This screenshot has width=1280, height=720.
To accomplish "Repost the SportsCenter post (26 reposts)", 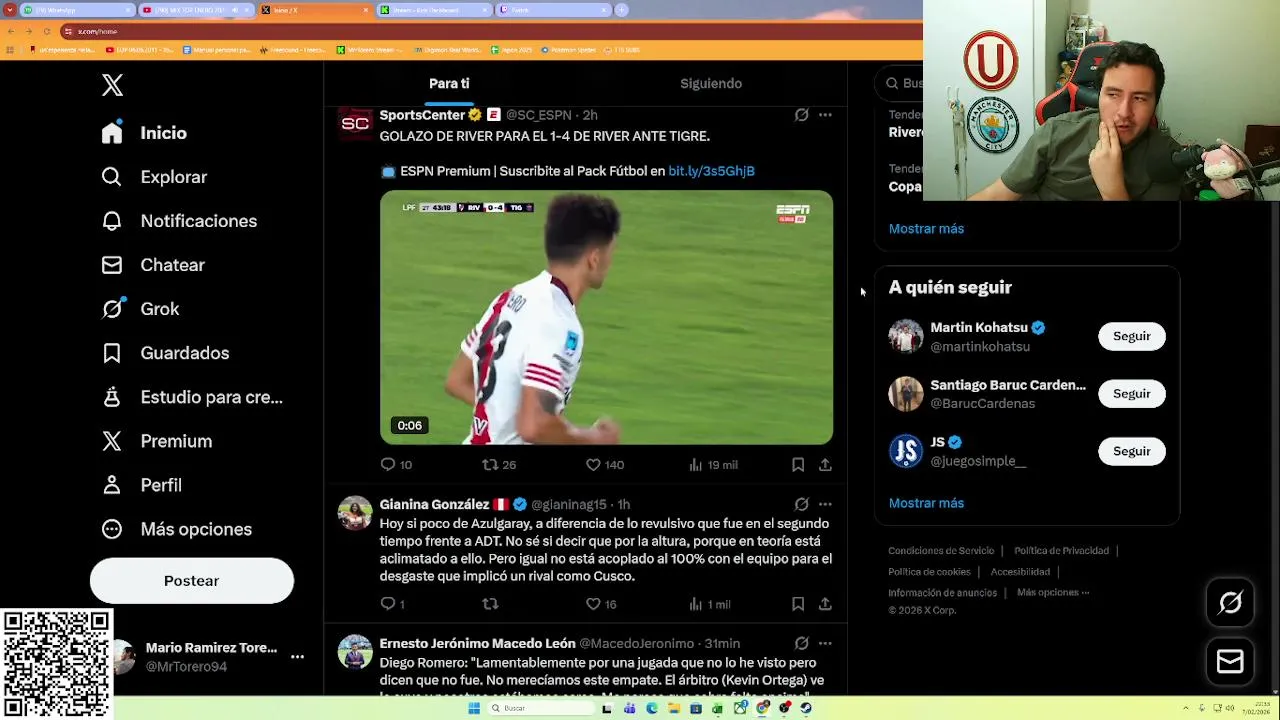I will pyautogui.click(x=499, y=465).
